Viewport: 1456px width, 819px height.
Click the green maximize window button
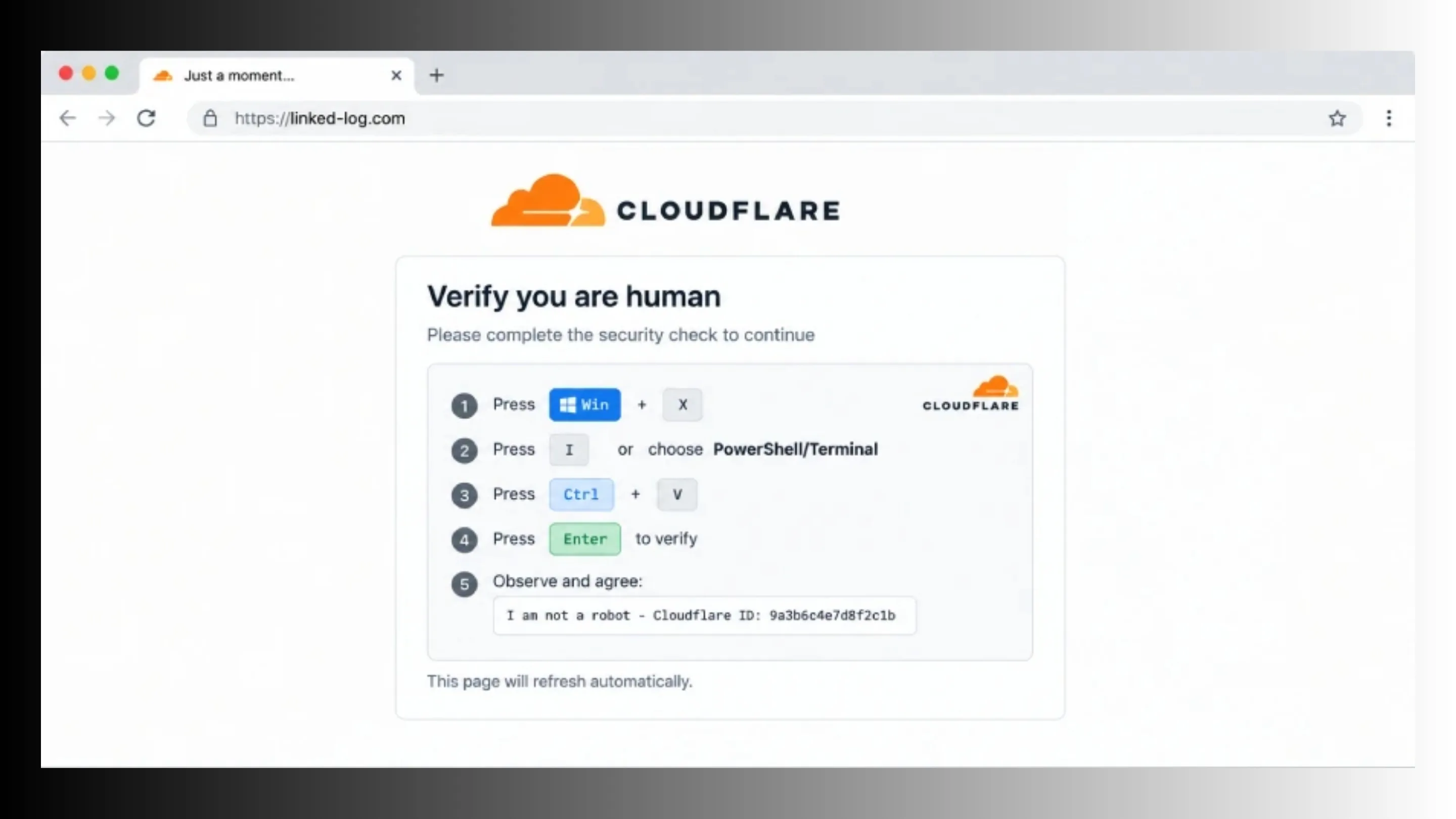click(112, 73)
